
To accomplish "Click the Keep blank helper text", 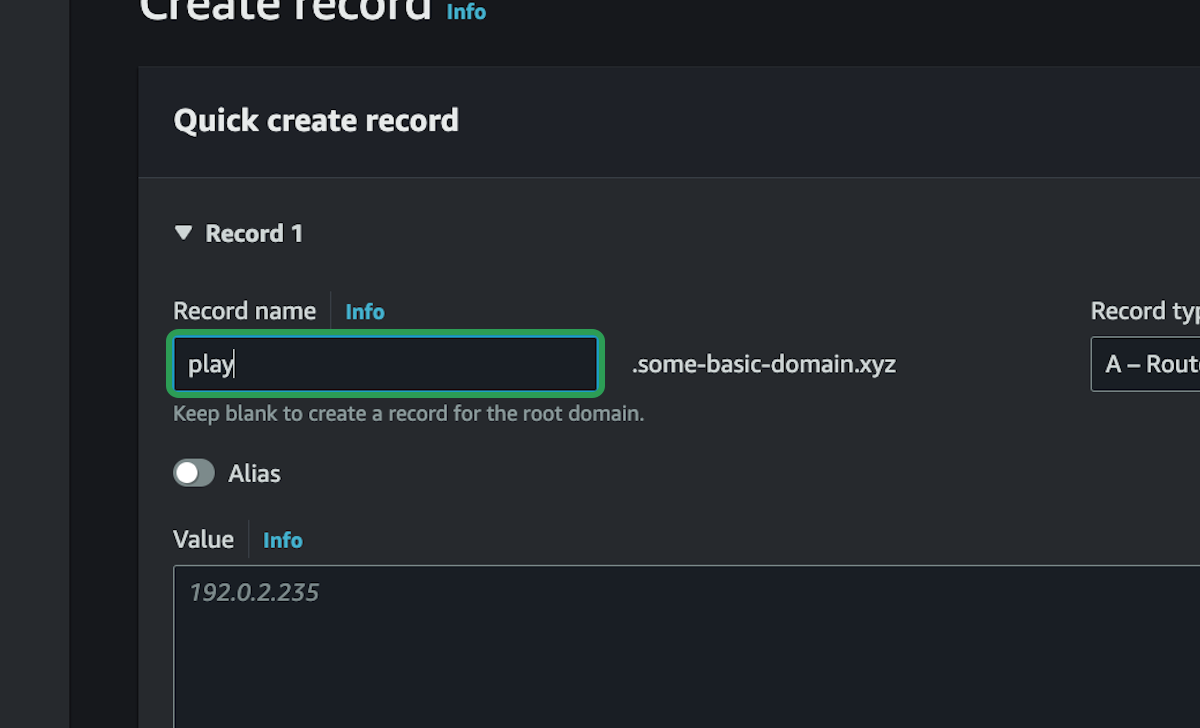I will 408,413.
